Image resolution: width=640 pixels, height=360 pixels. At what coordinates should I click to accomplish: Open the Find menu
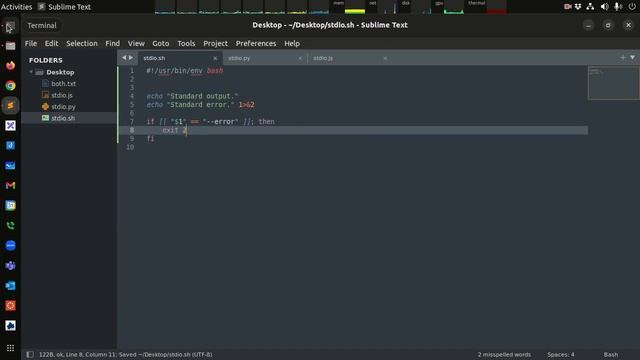pos(113,43)
